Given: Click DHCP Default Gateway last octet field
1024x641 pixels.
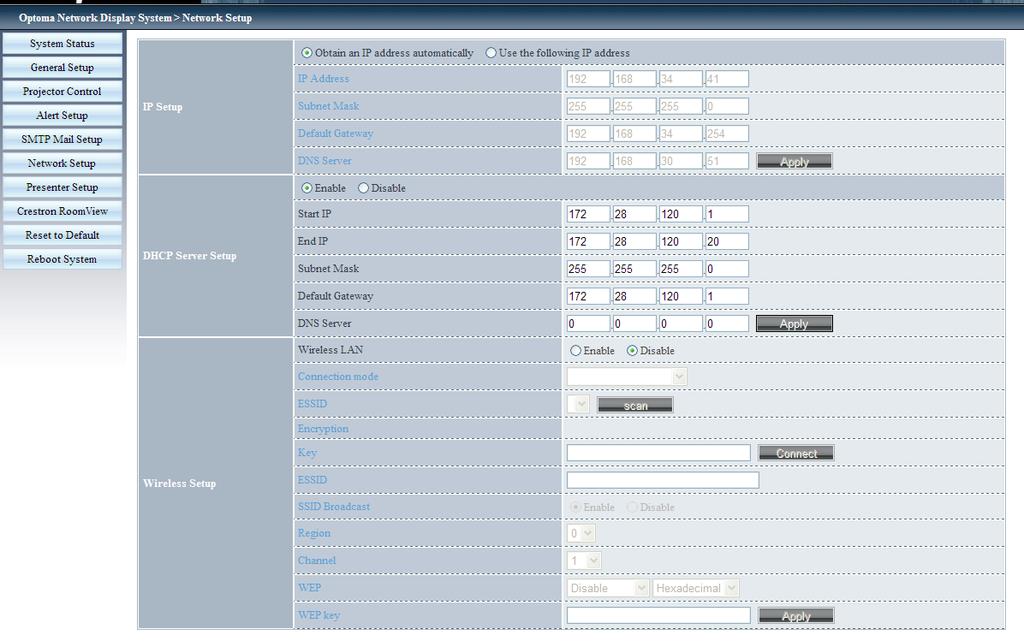Looking at the screenshot, I should pyautogui.click(x=727, y=296).
